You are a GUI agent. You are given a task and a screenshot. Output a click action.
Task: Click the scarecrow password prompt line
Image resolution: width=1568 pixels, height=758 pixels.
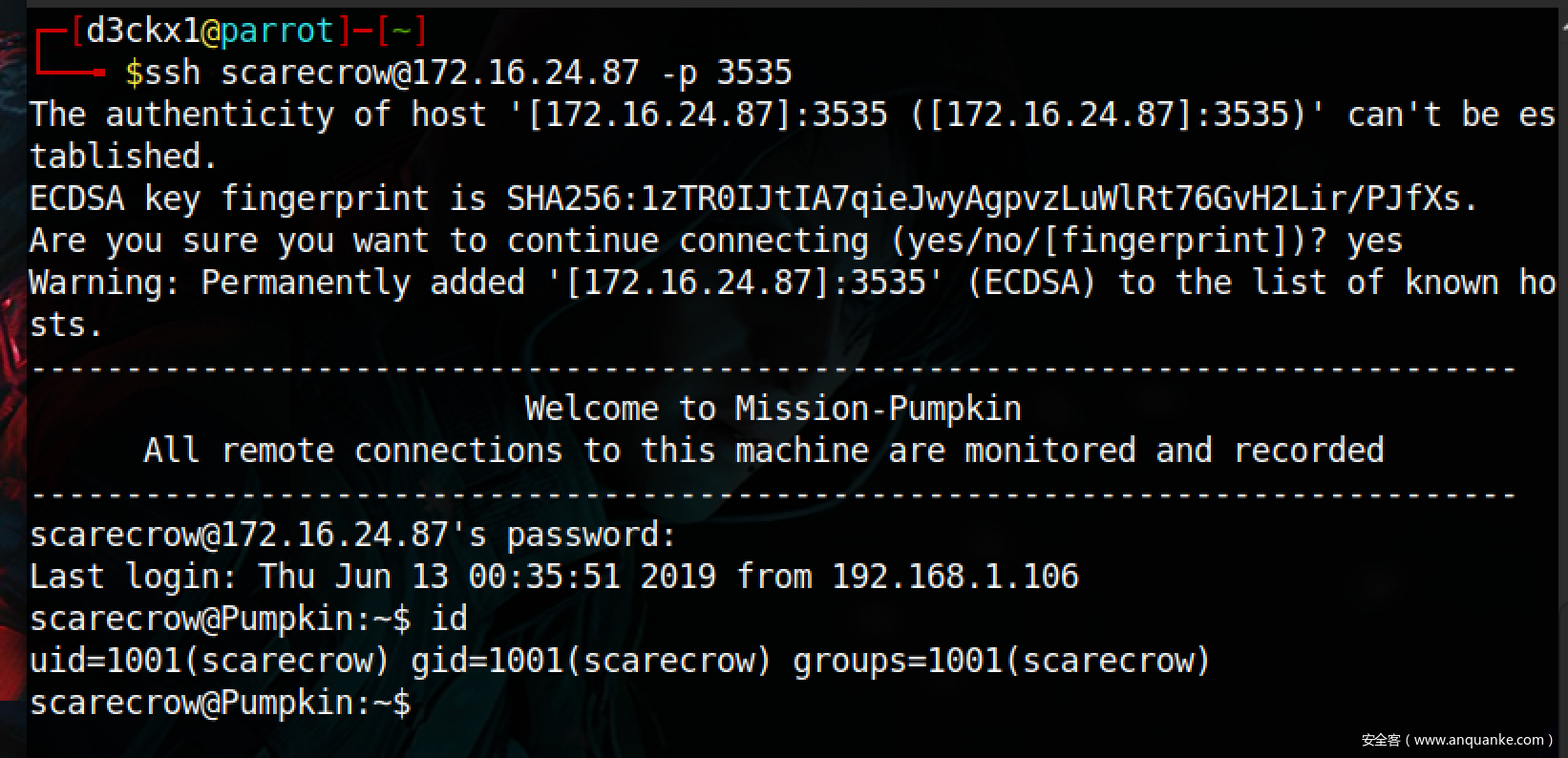click(352, 535)
